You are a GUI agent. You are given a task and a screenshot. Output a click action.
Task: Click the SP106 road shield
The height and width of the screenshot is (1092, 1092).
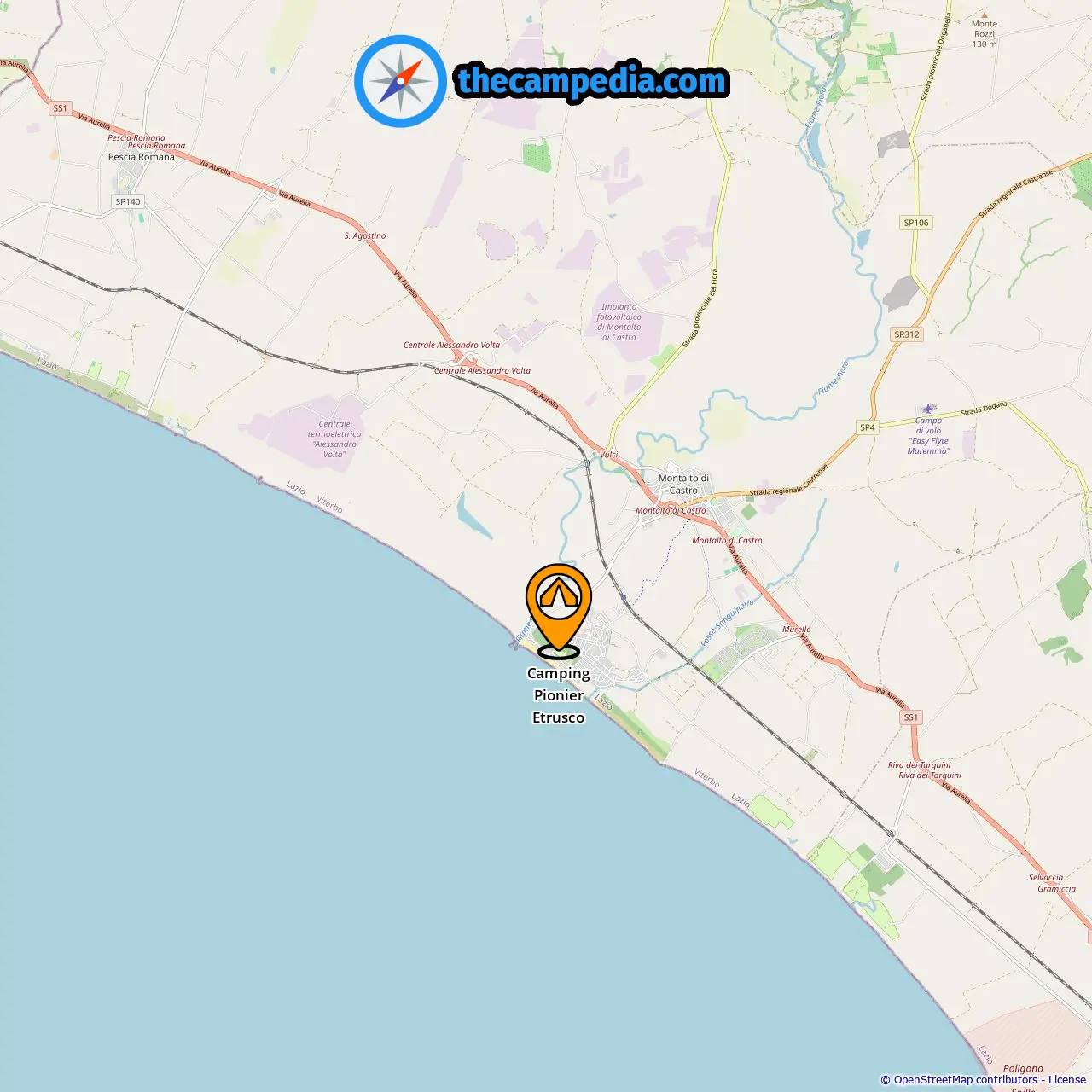tap(916, 223)
